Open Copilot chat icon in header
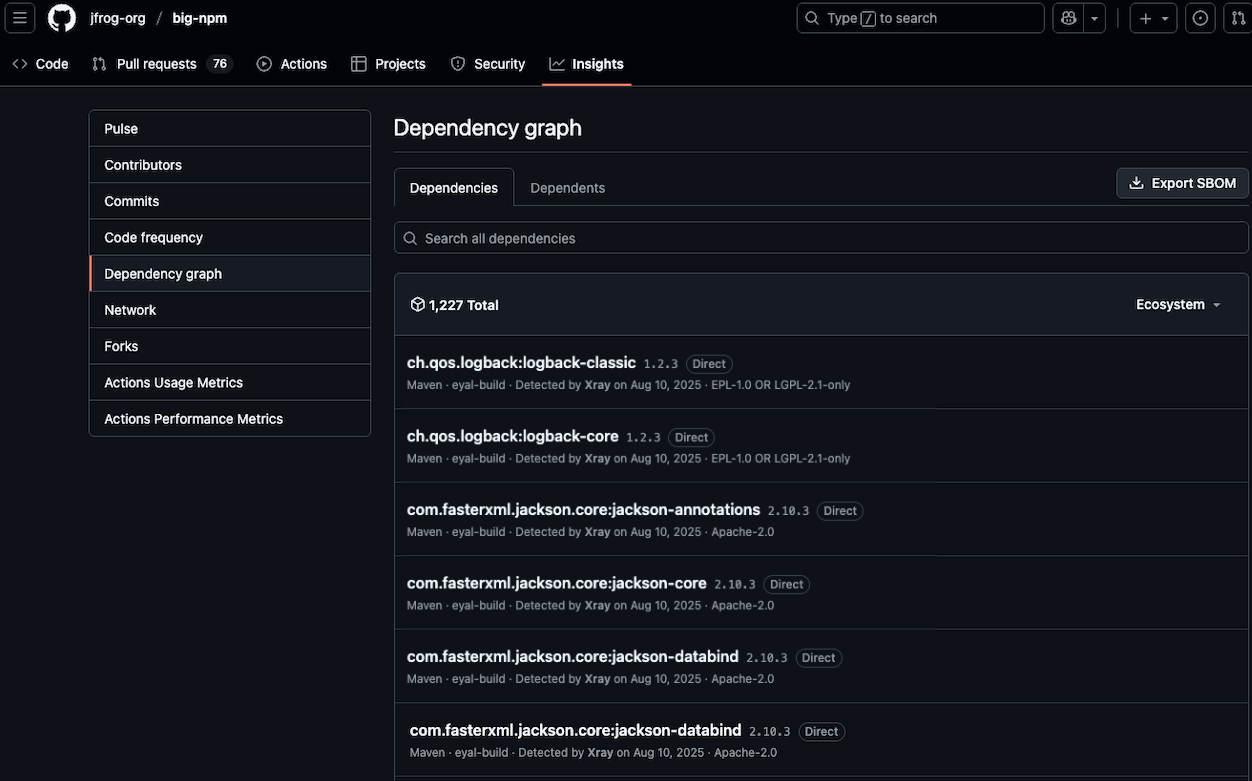Screen dimensions: 1252x781 click(1069, 18)
